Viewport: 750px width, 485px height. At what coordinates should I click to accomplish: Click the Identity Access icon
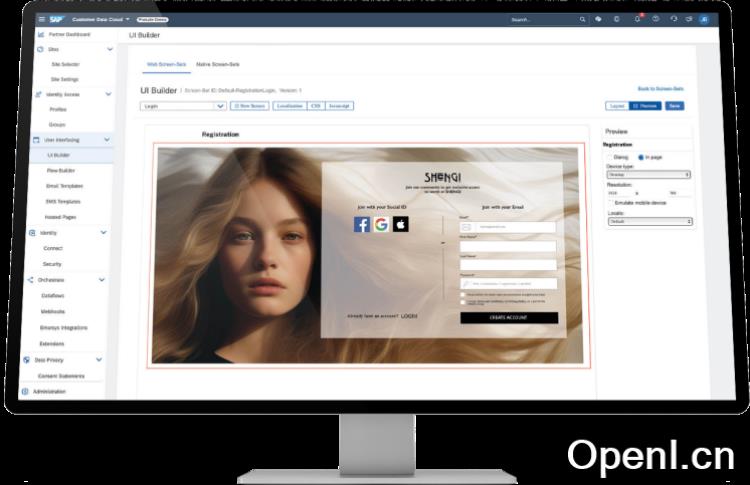click(x=38, y=94)
